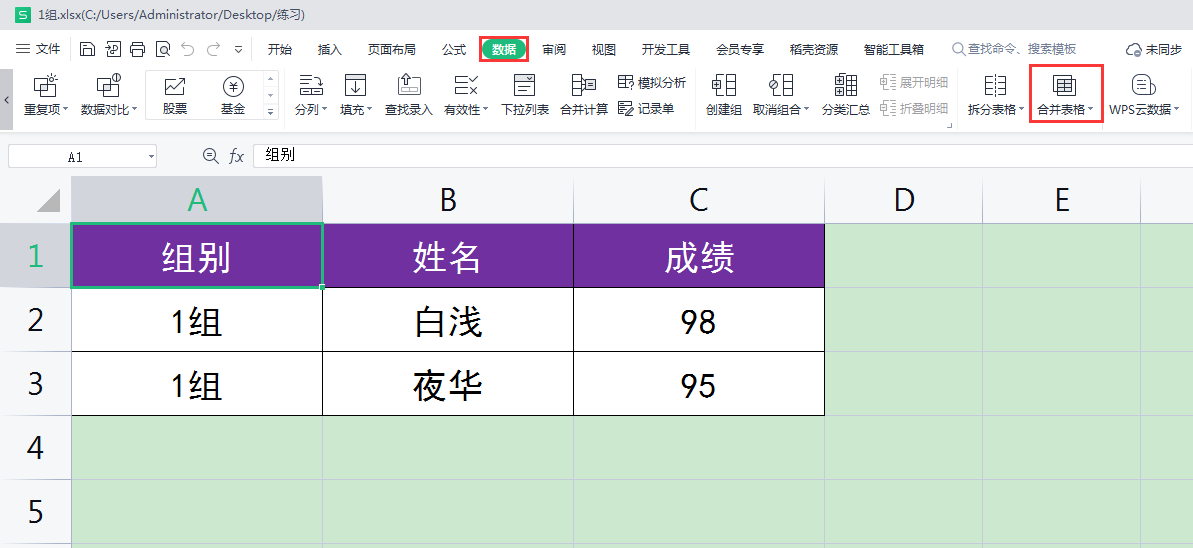Screen dimensions: 1193x548
Task: Click the Print icon in quick access toolbar
Action: (138, 49)
